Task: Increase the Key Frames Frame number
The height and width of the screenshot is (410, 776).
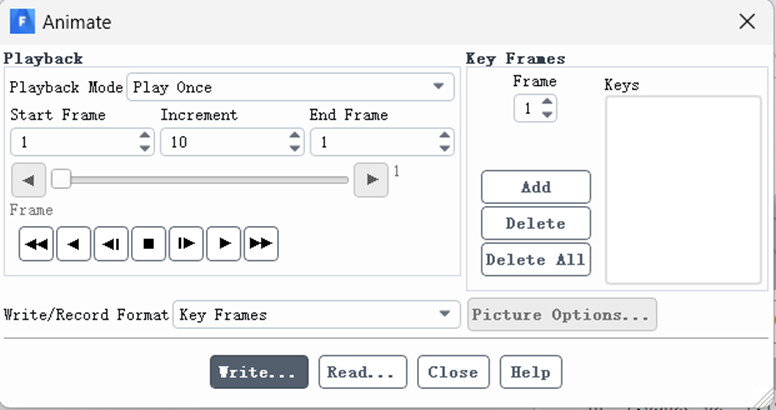Action: coord(547,102)
